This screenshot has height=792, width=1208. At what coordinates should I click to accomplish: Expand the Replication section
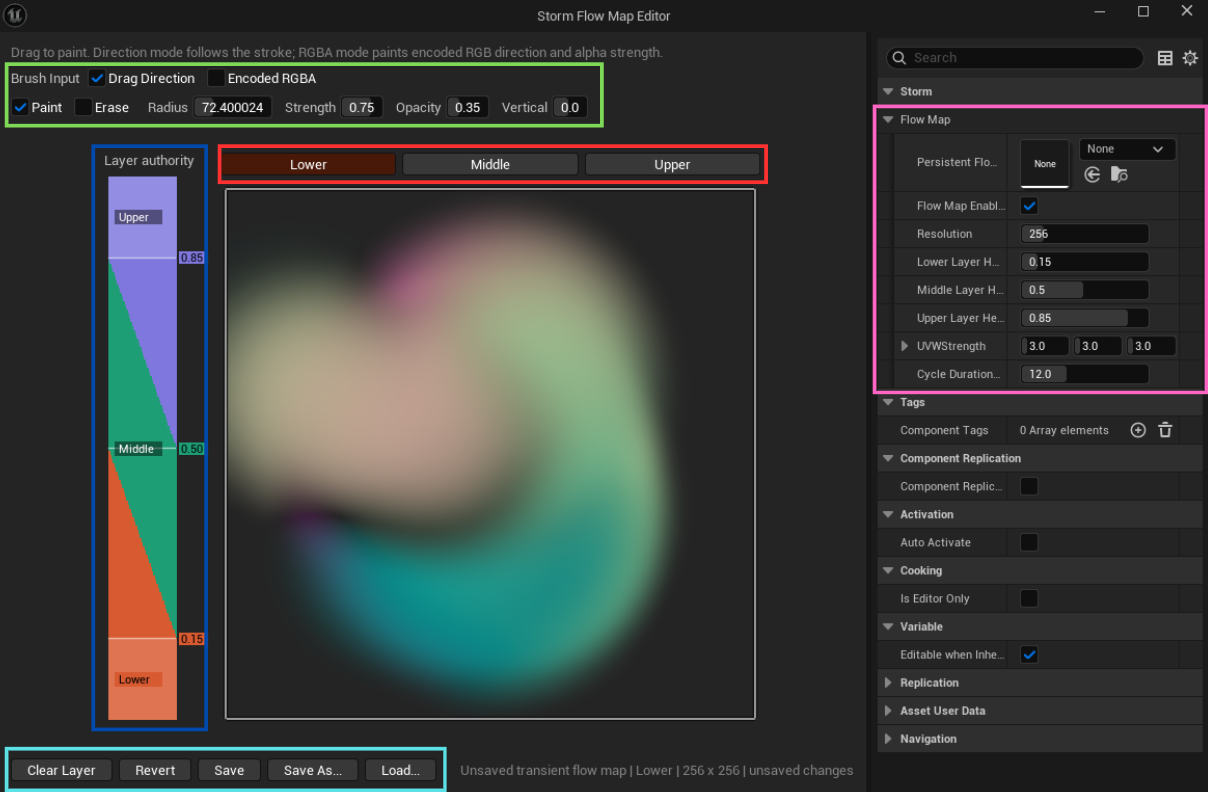click(x=888, y=682)
